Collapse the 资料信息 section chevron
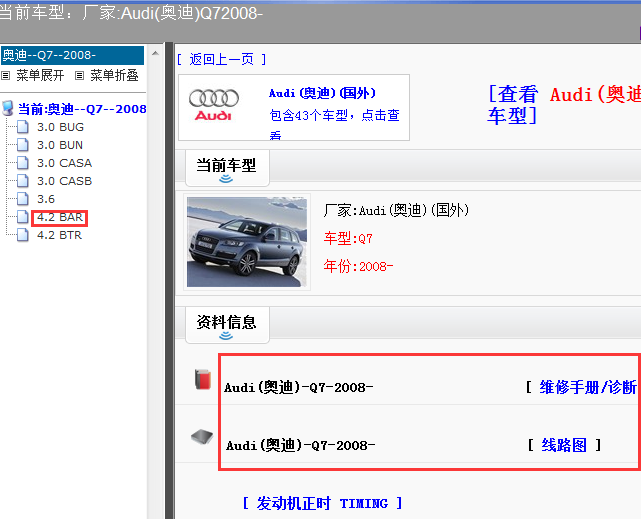This screenshot has width=641, height=519. point(226,336)
